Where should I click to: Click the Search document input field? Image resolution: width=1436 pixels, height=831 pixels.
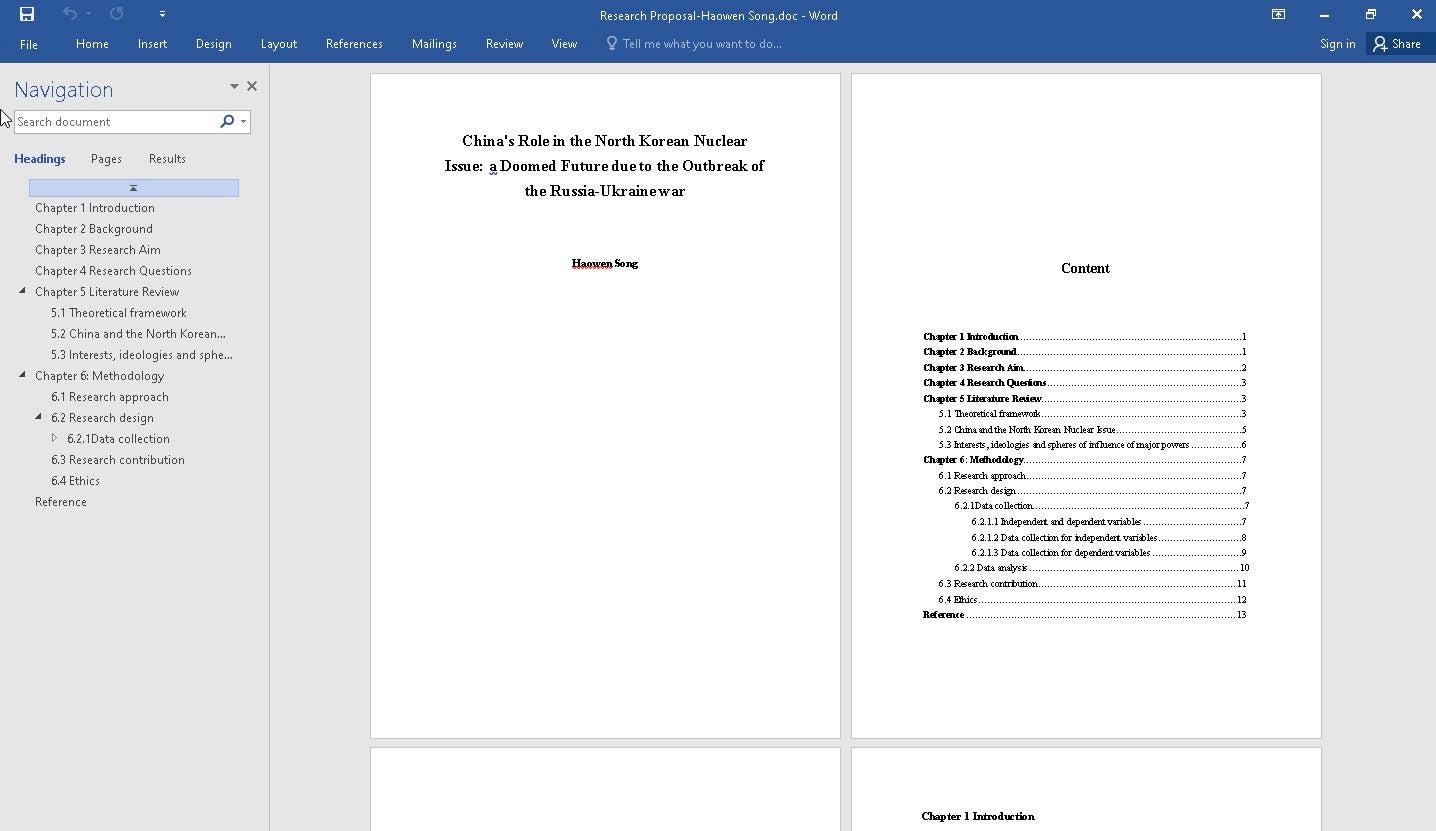[x=115, y=122]
